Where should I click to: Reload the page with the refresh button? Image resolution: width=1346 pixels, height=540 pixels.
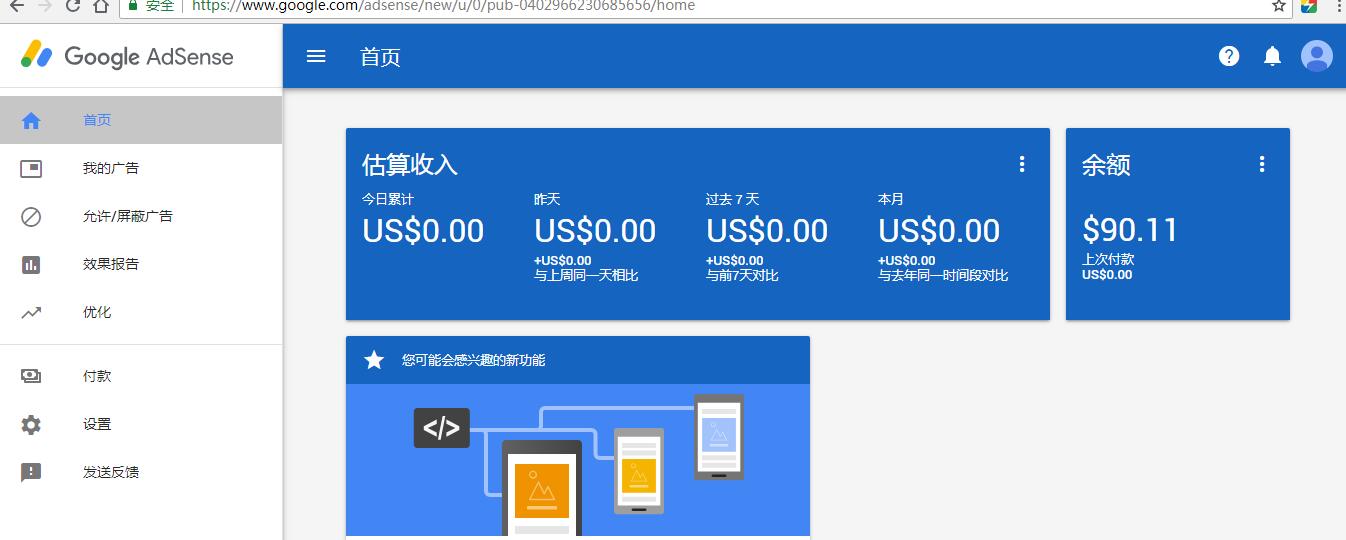pyautogui.click(x=72, y=6)
